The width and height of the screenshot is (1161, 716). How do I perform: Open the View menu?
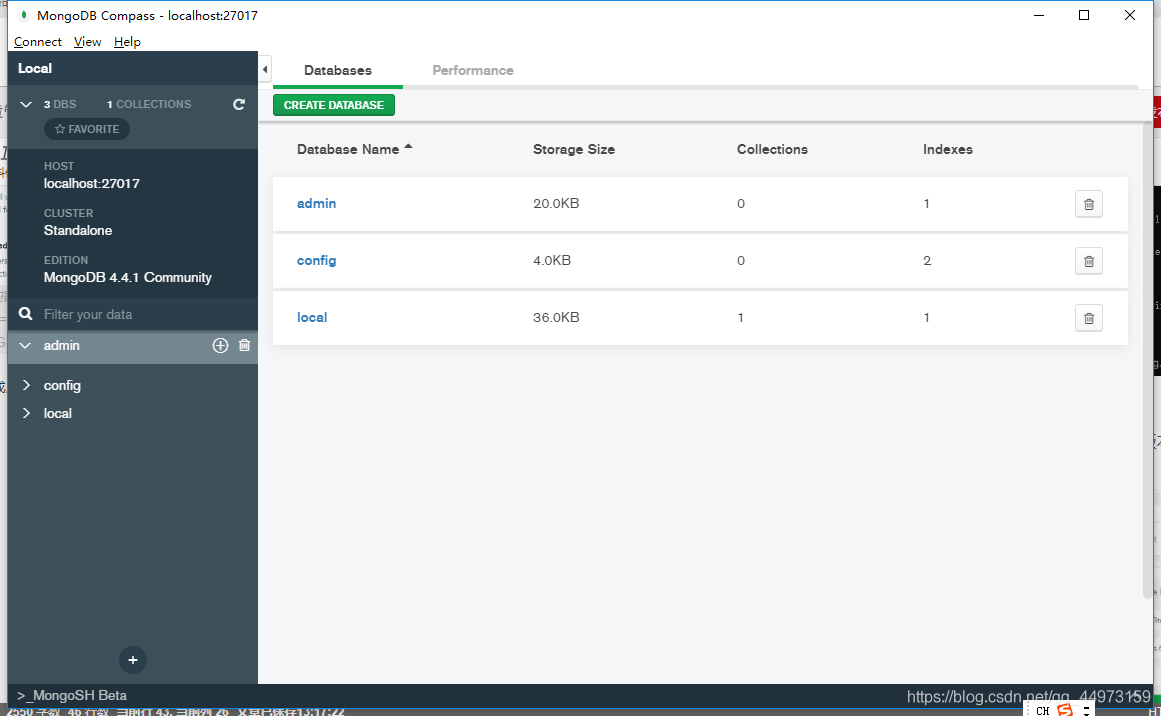87,42
